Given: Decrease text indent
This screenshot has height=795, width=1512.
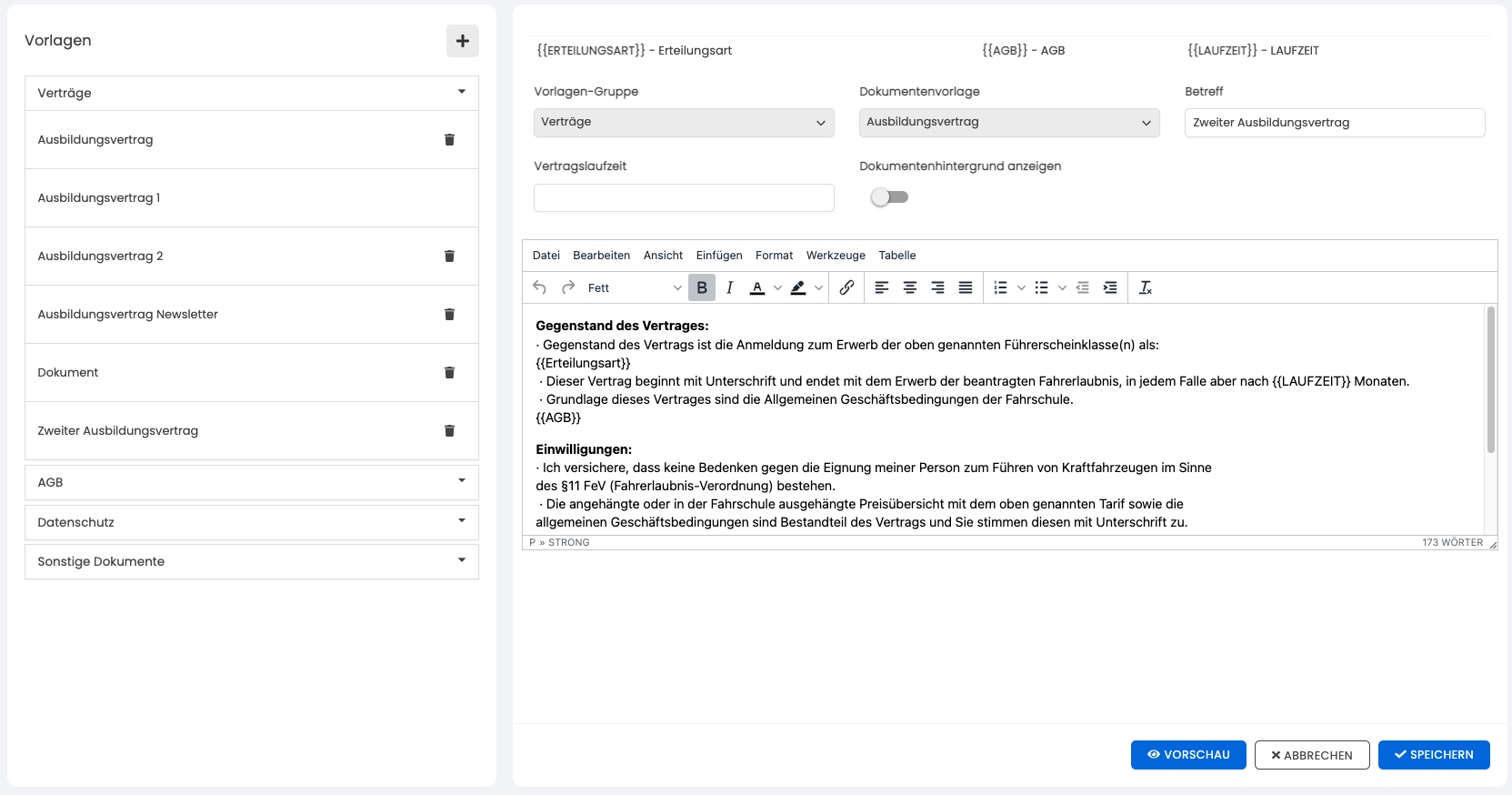Looking at the screenshot, I should 1083,287.
